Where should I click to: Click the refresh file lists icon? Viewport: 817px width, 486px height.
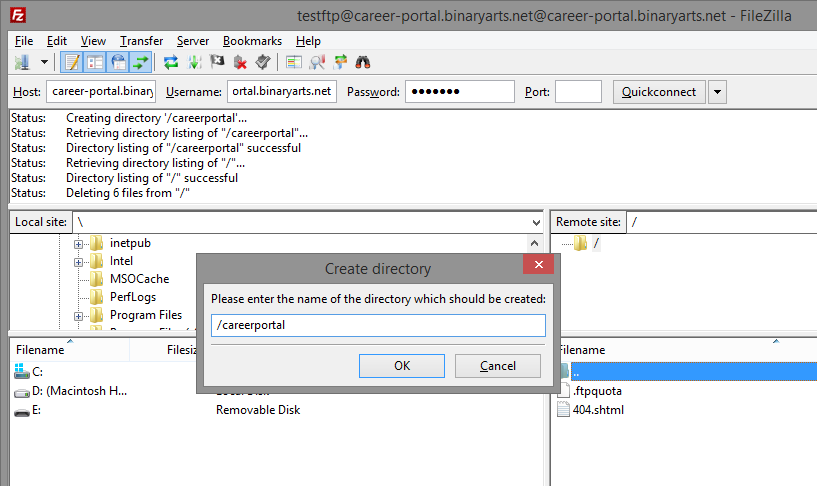point(171,62)
